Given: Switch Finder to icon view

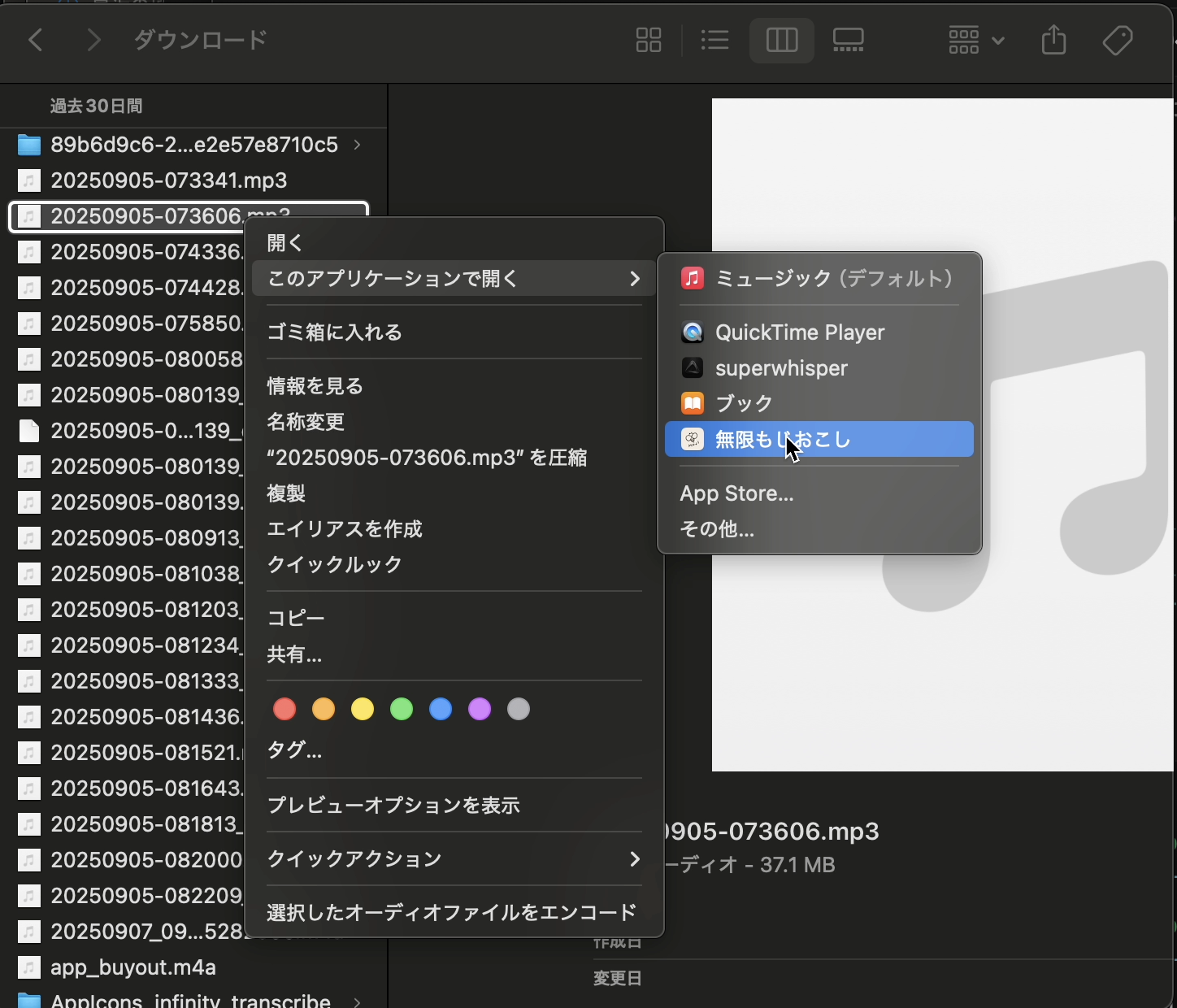Looking at the screenshot, I should click(x=648, y=40).
